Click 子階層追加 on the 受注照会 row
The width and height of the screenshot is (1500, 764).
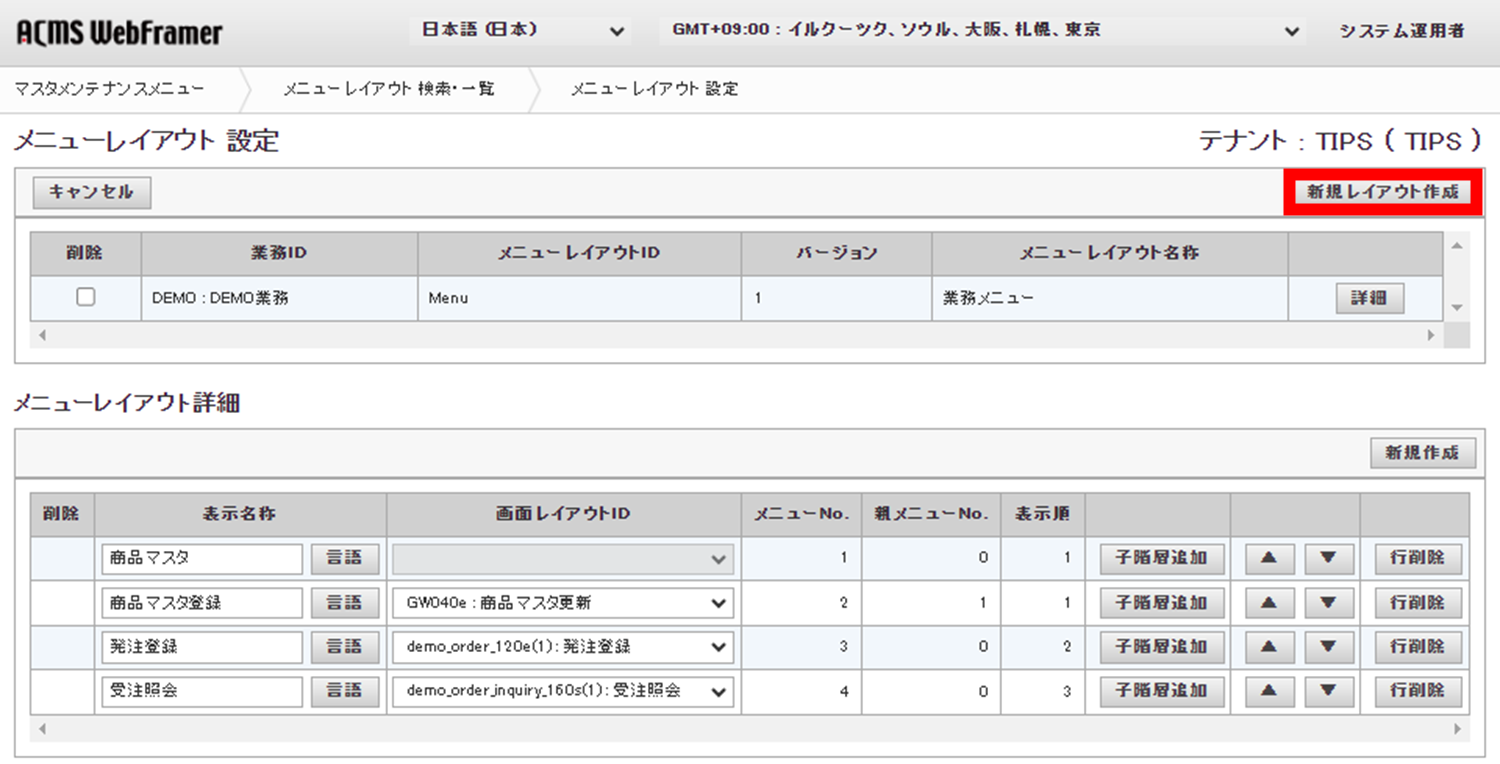pyautogui.click(x=1160, y=691)
